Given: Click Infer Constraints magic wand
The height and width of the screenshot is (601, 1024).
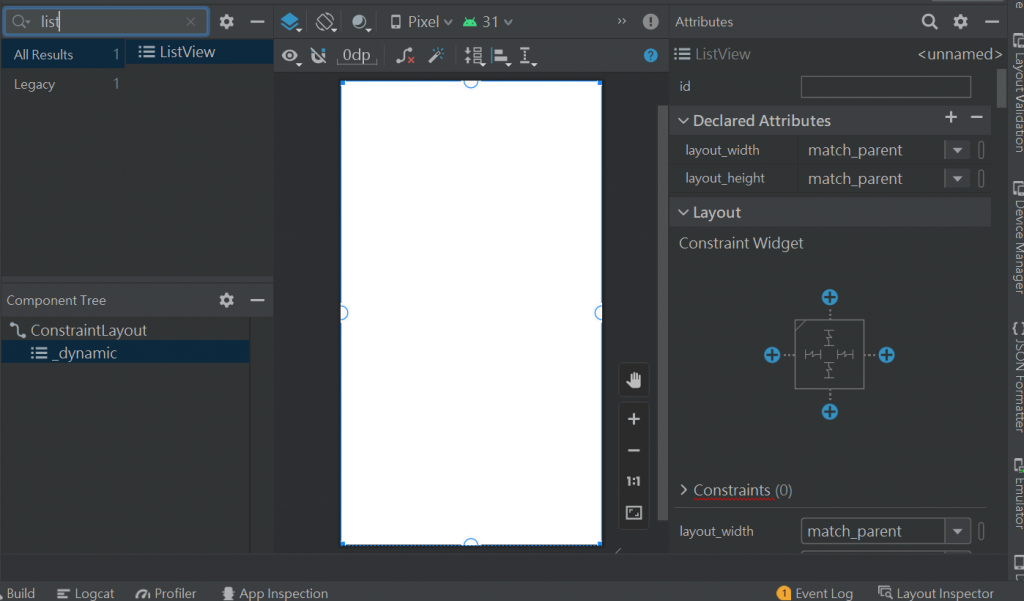Looking at the screenshot, I should point(436,56).
